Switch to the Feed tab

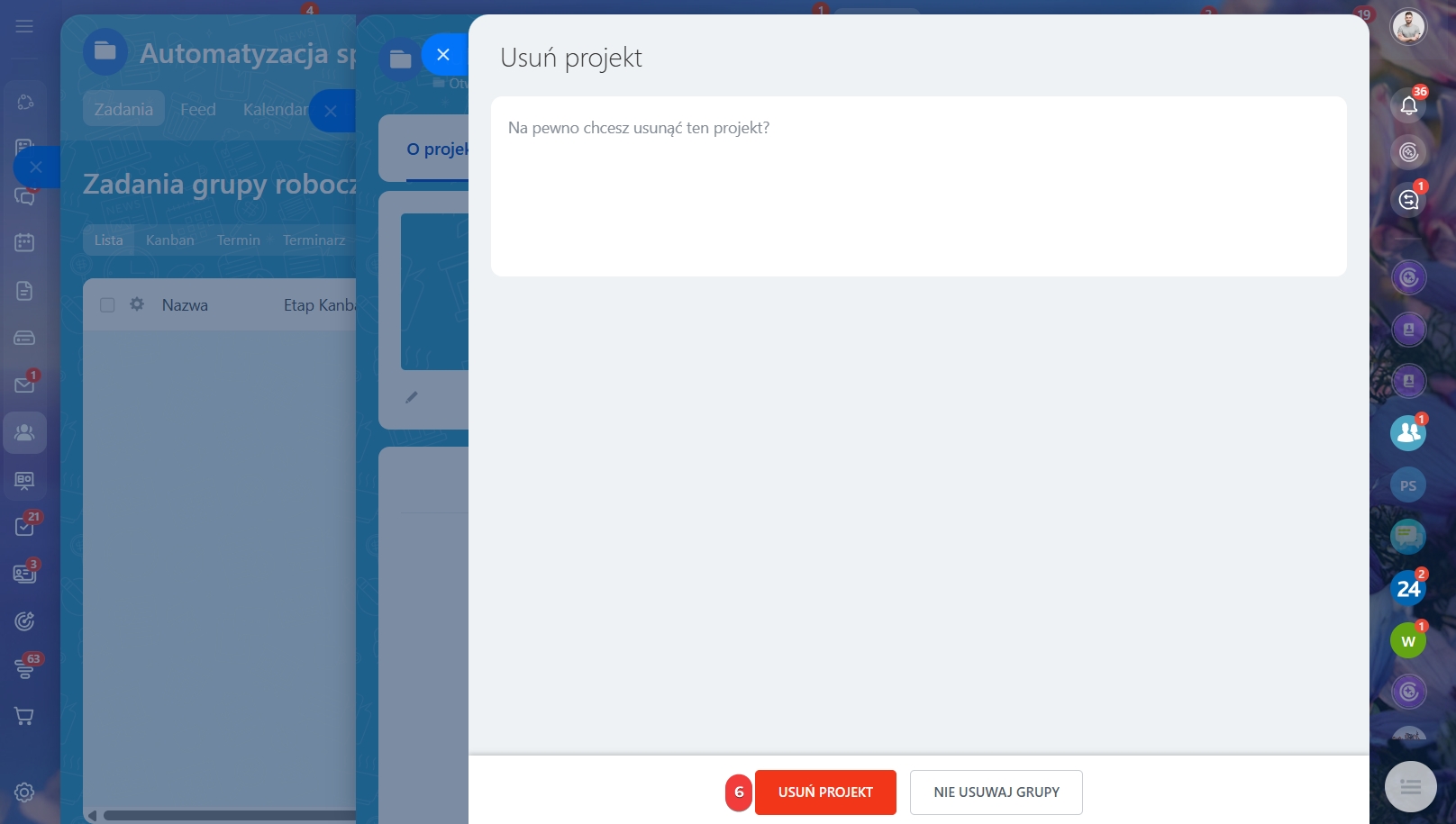click(x=198, y=109)
